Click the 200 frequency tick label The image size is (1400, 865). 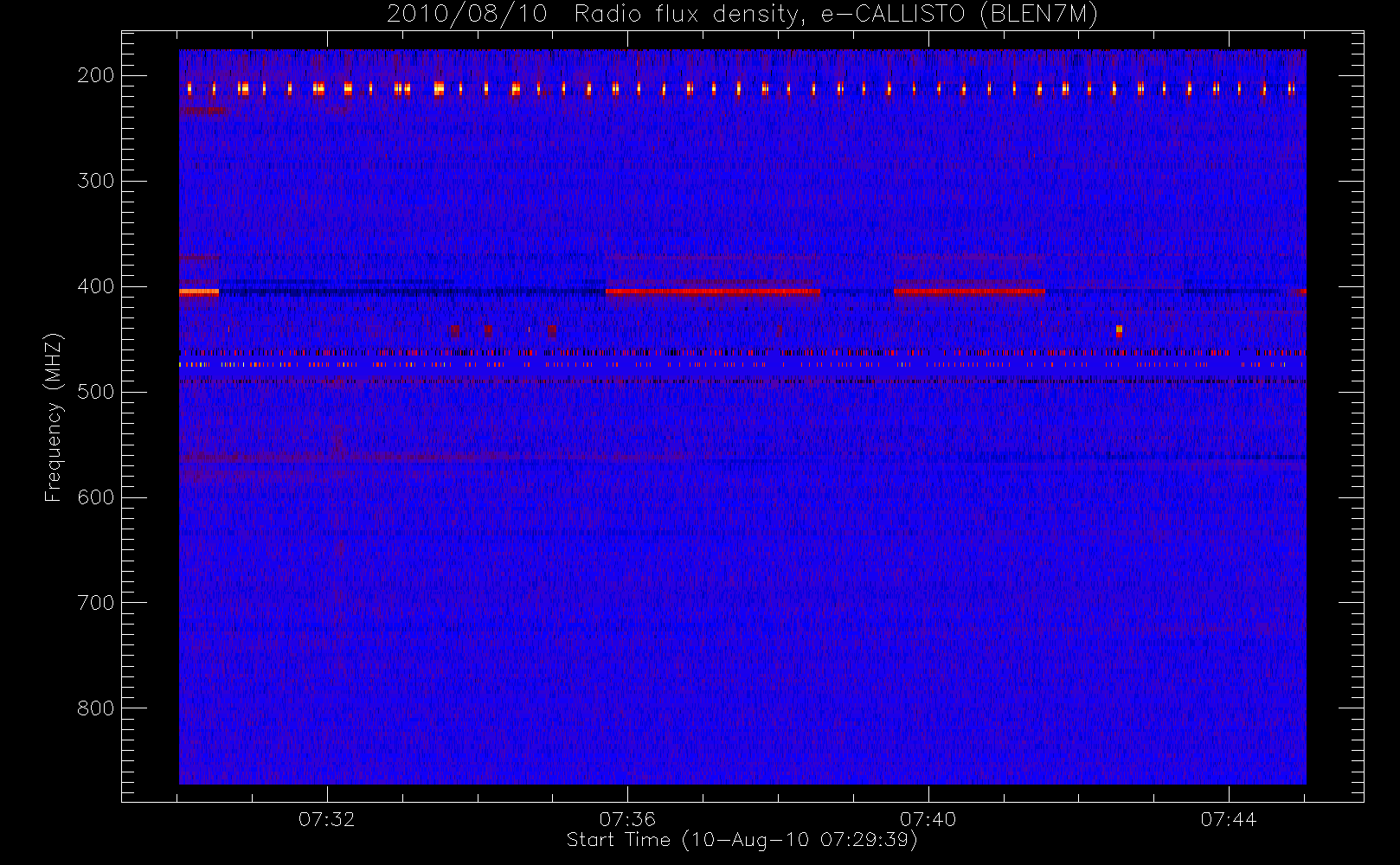coord(96,75)
